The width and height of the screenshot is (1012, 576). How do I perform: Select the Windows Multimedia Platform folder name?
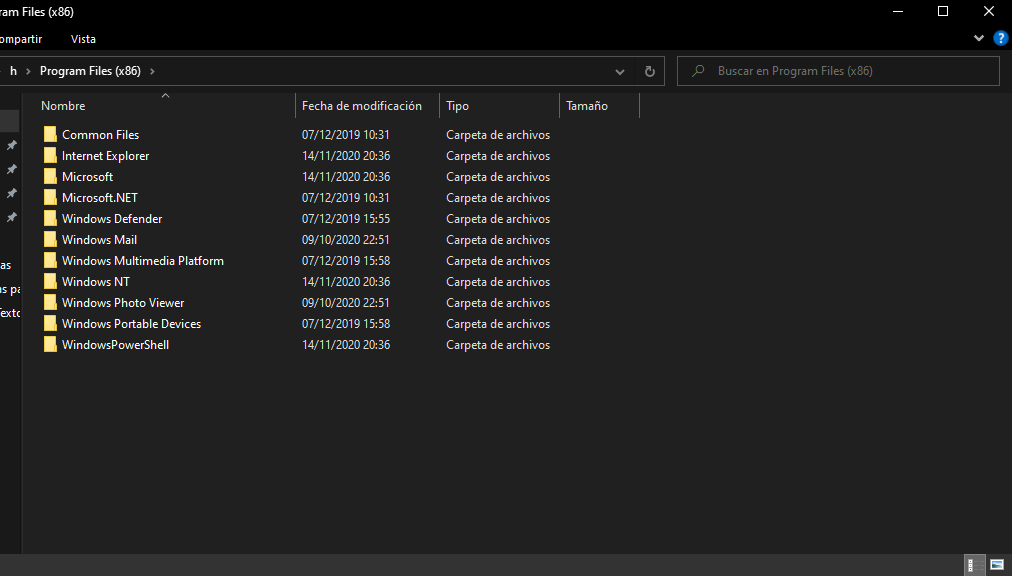coord(143,260)
